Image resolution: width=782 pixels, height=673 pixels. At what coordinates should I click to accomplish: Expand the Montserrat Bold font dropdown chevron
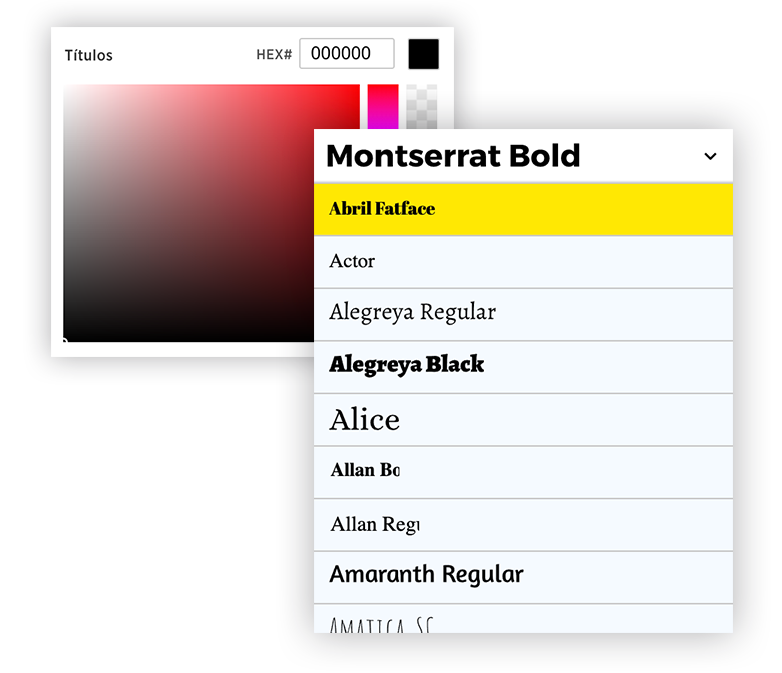710,156
